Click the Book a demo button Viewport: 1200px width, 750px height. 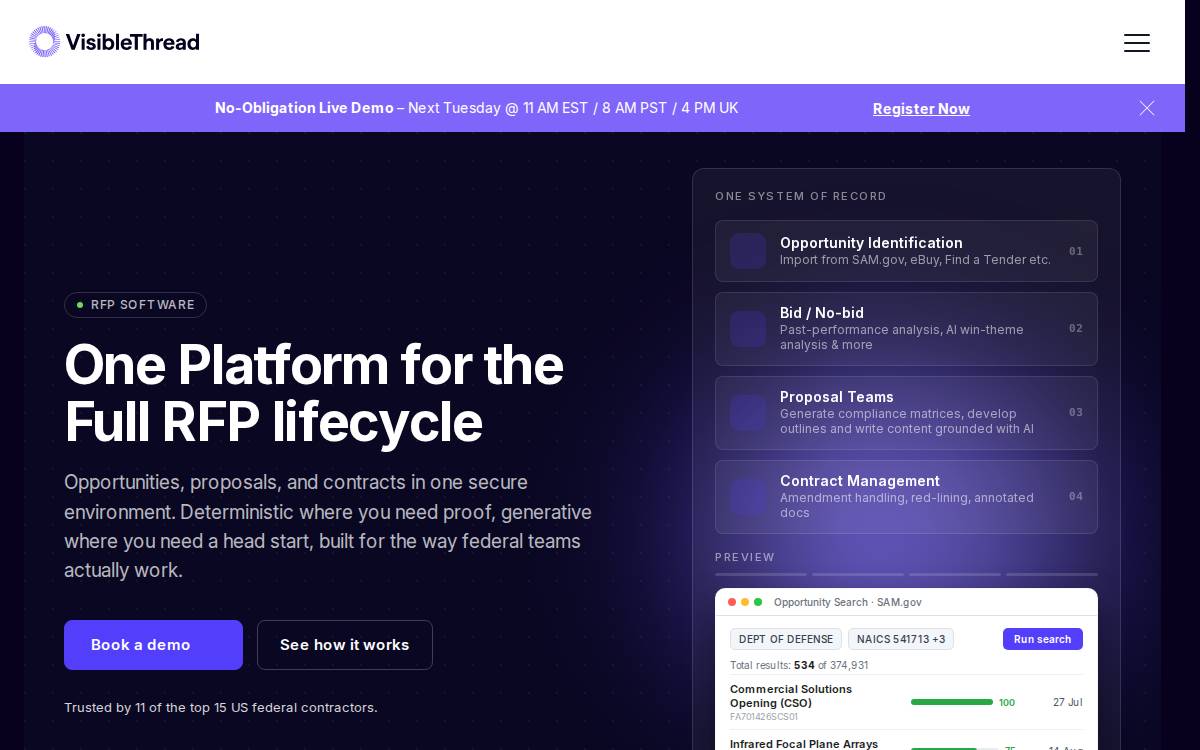point(153,645)
